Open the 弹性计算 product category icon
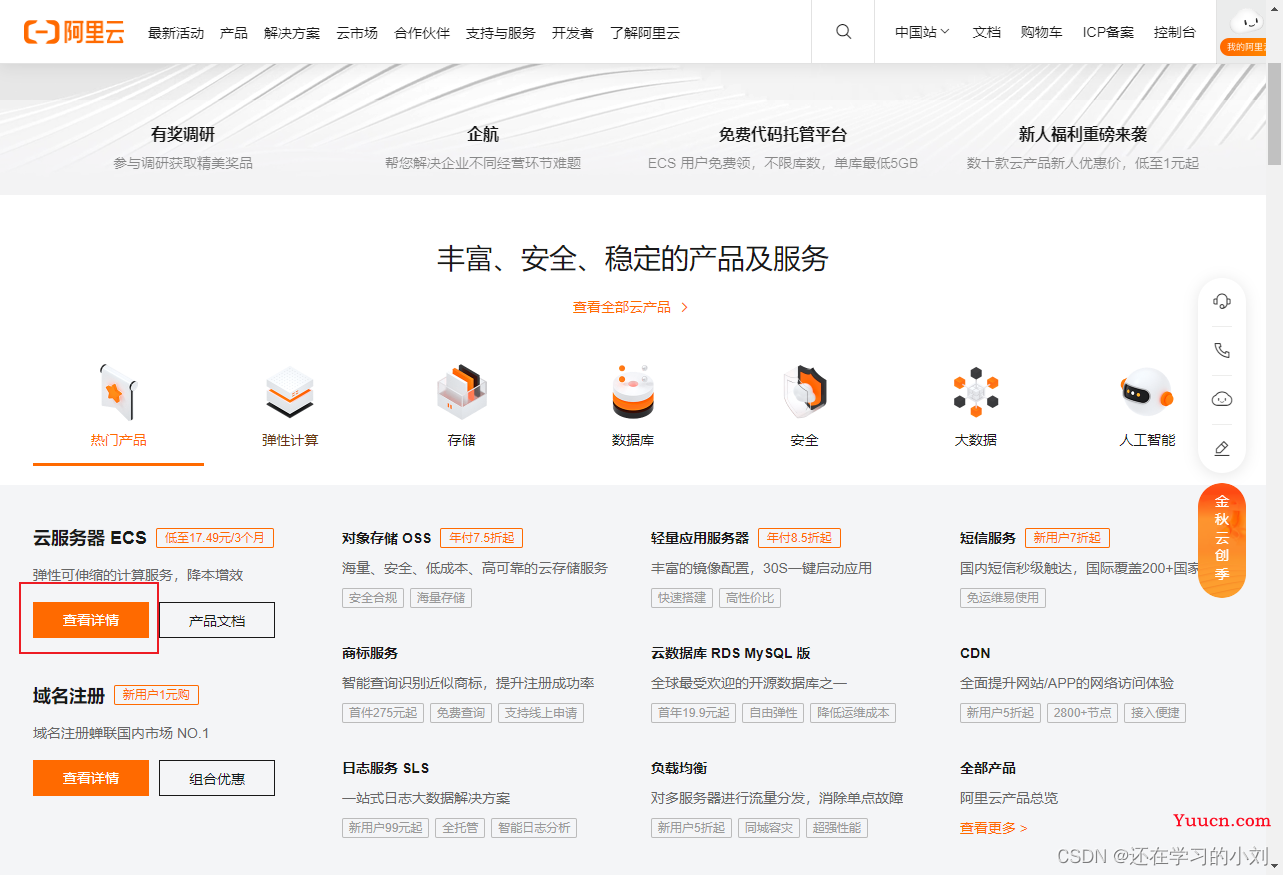The height and width of the screenshot is (875, 1283). [290, 393]
